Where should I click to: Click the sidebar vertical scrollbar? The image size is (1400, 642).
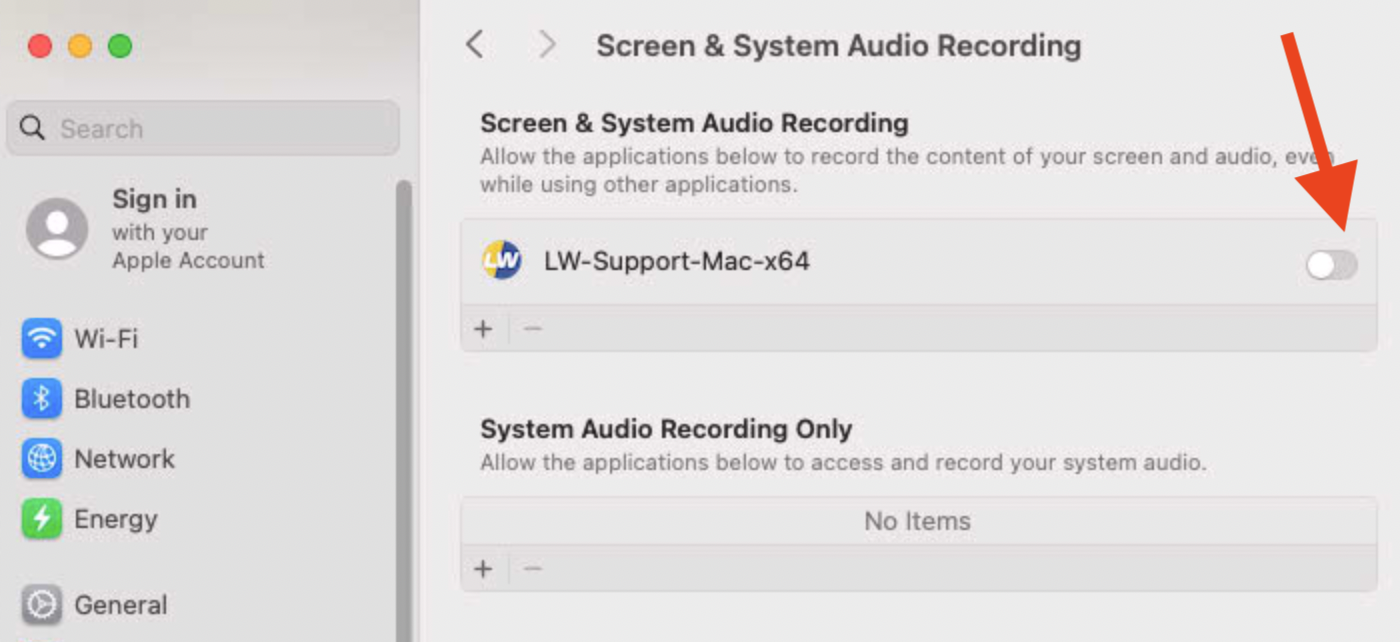pos(404,400)
